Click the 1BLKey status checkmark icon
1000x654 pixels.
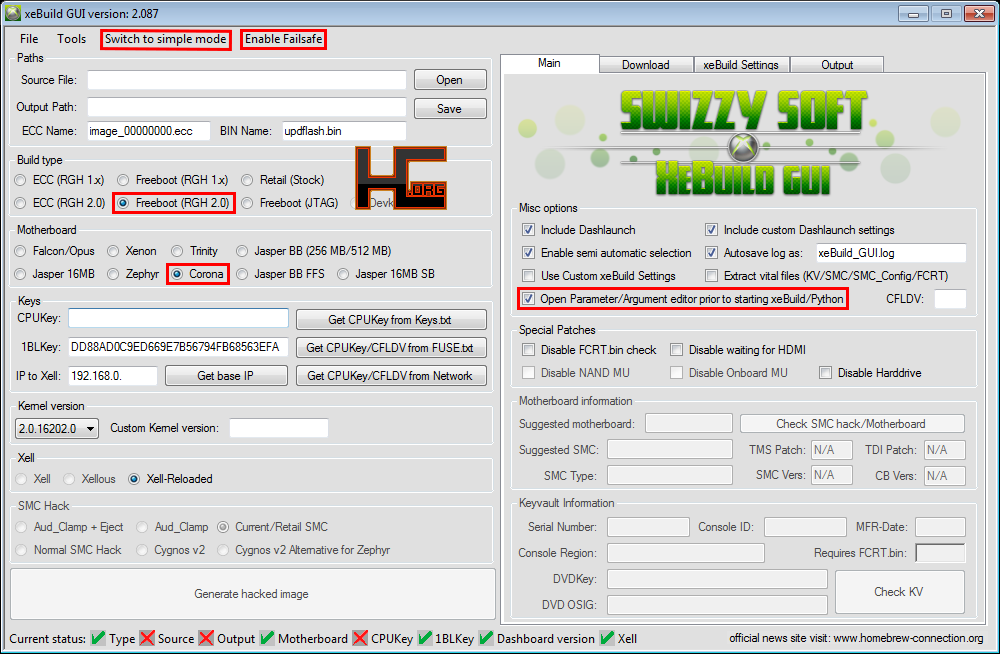pyautogui.click(x=425, y=638)
